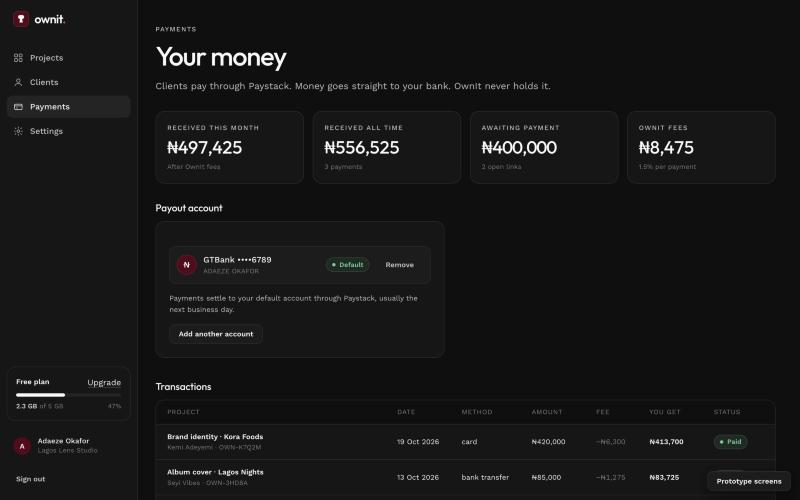Click the Transactions heading
Viewport: 800px width, 500px height.
point(183,387)
